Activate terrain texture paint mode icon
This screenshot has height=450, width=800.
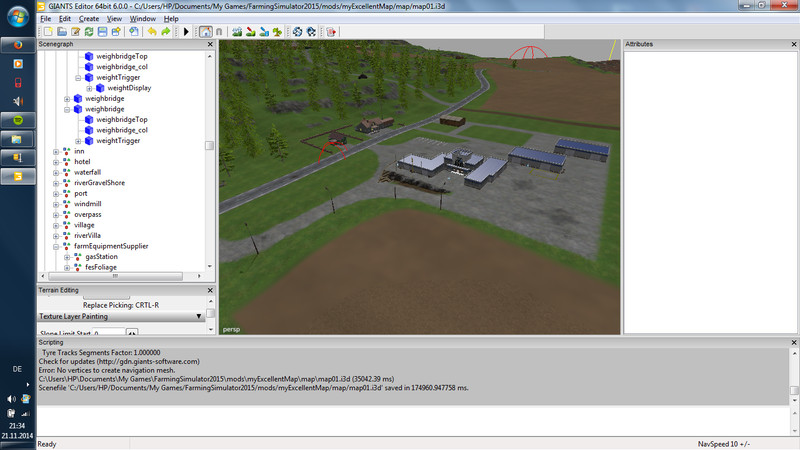[251, 32]
